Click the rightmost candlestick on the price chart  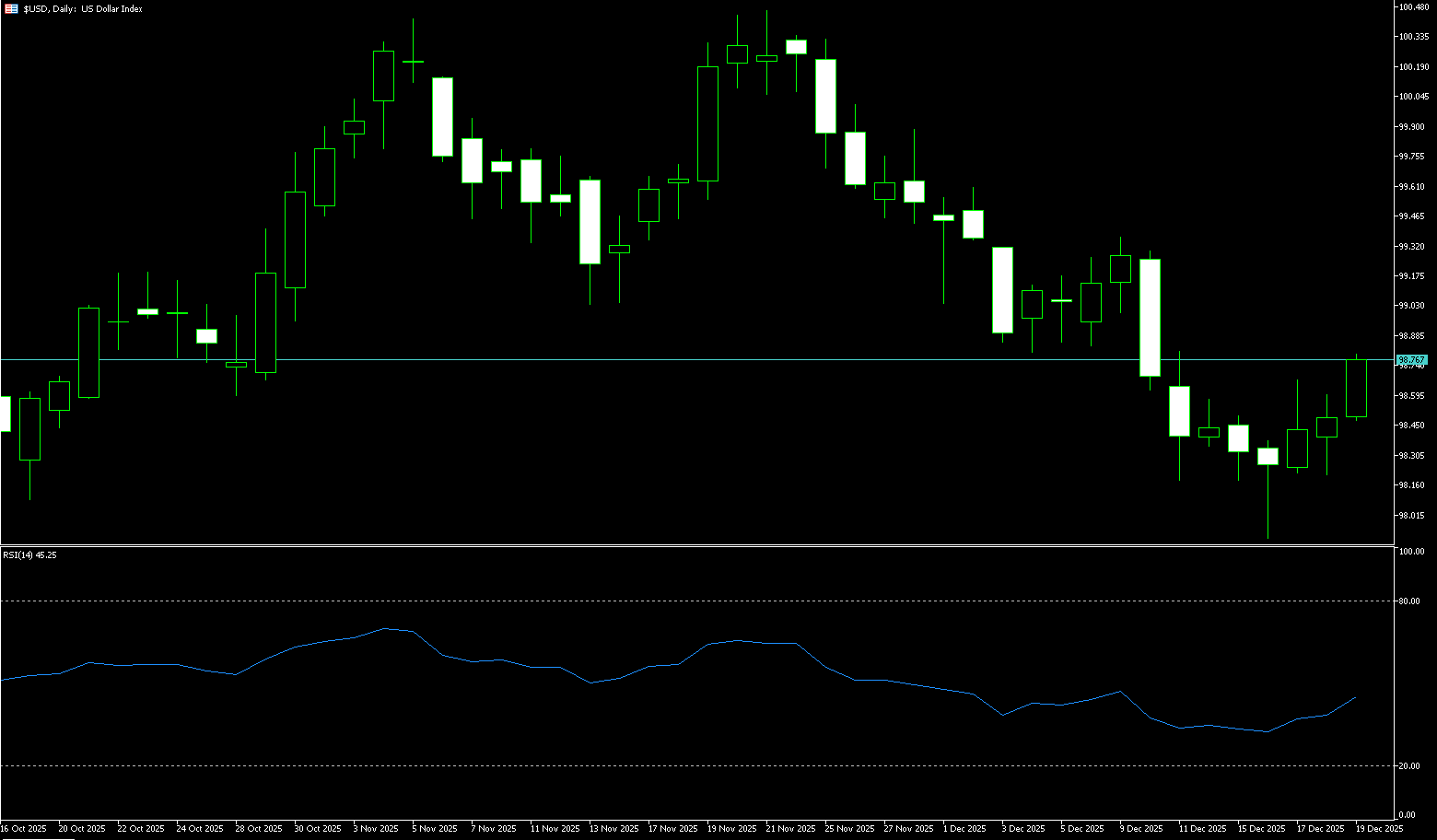pyautogui.click(x=1356, y=389)
